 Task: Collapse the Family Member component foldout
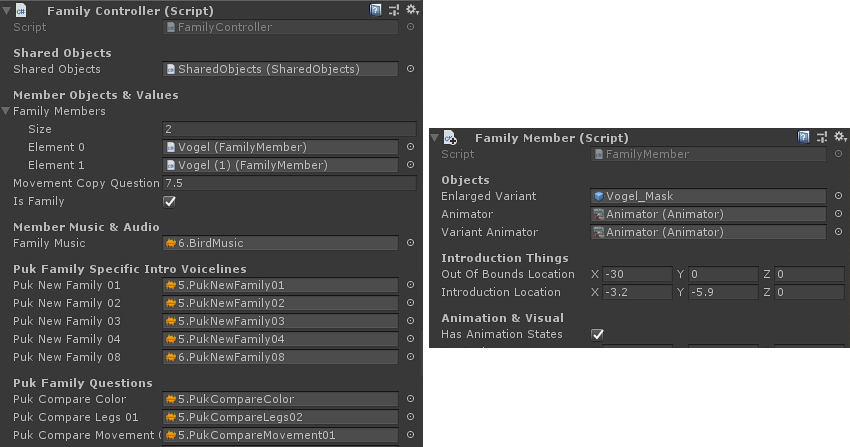point(435,137)
